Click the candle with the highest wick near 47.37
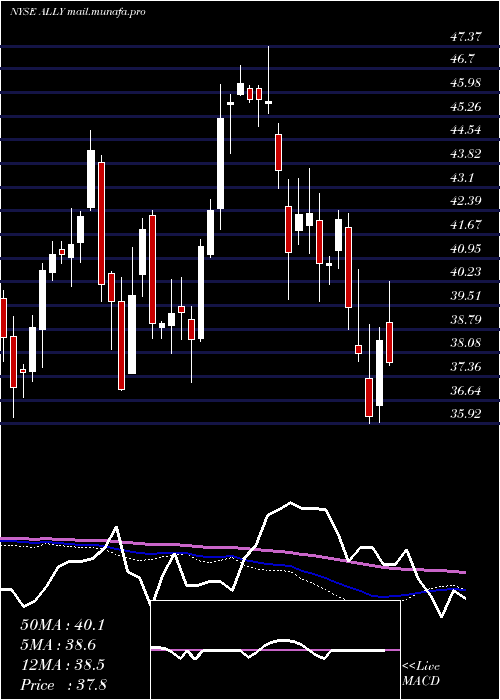This screenshot has width=500, height=700. point(268,80)
